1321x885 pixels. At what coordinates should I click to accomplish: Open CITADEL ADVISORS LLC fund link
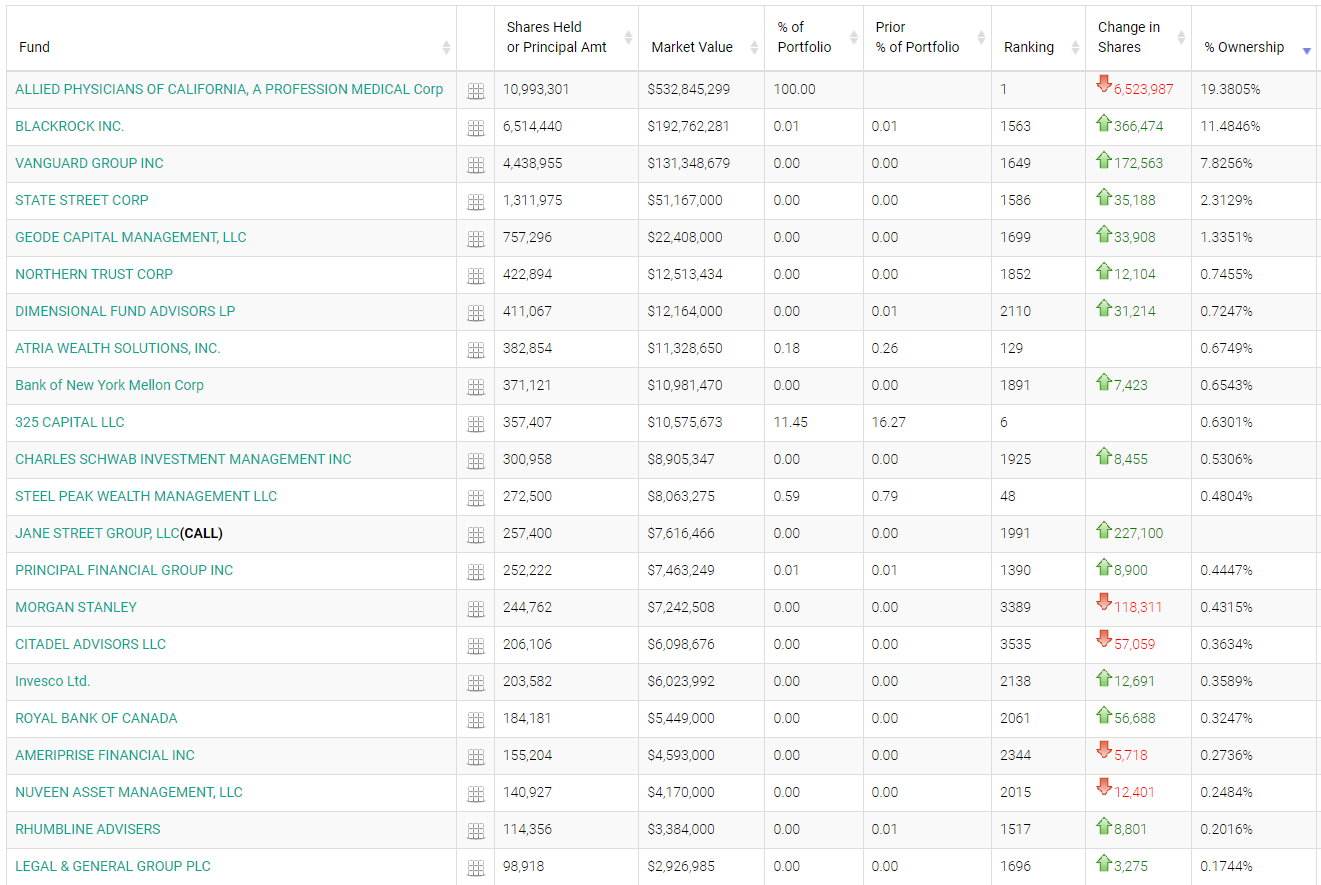pyautogui.click(x=91, y=644)
